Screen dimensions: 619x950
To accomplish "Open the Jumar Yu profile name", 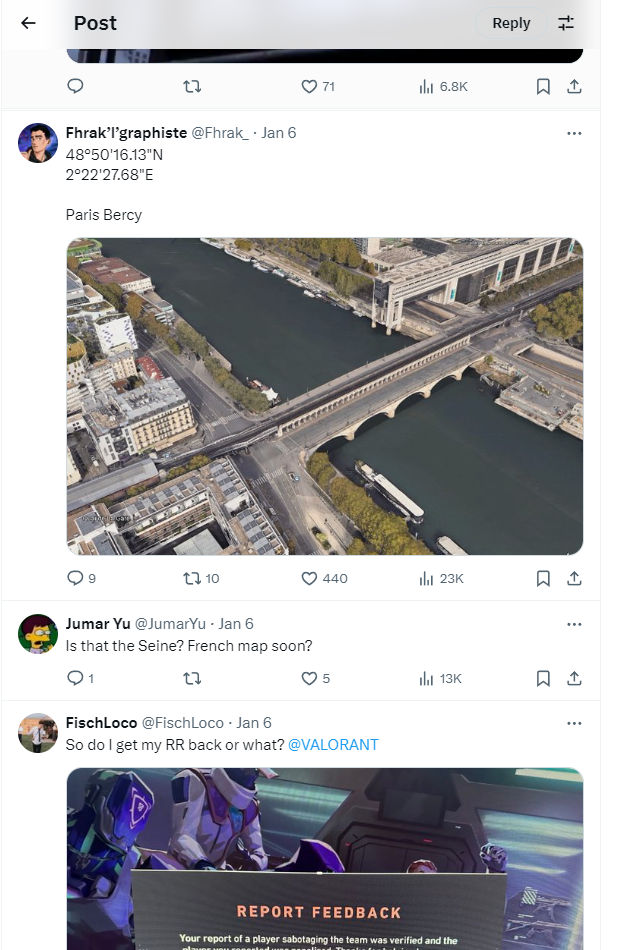I will [98, 624].
